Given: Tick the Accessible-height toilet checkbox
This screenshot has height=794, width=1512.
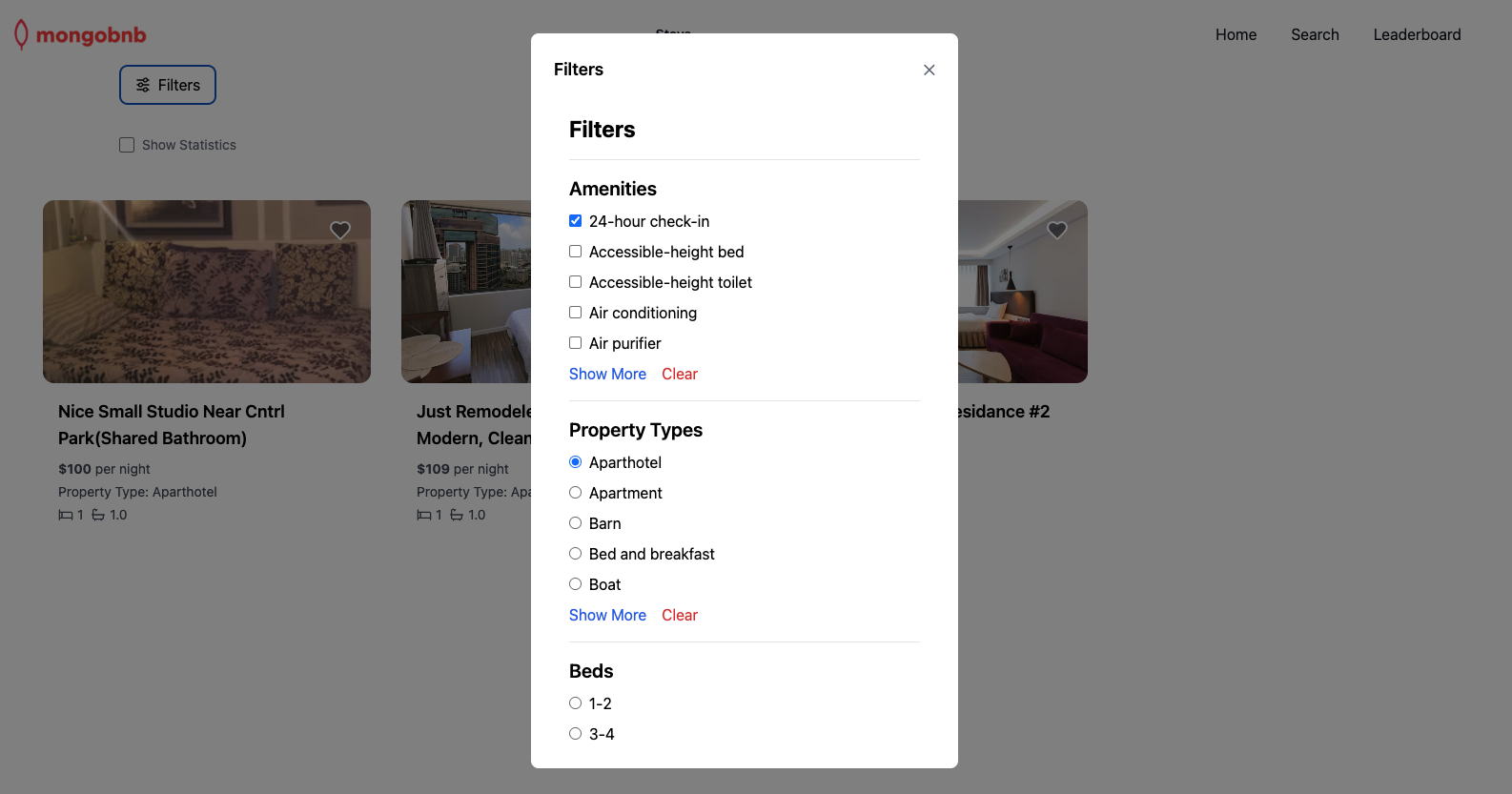Looking at the screenshot, I should point(576,282).
